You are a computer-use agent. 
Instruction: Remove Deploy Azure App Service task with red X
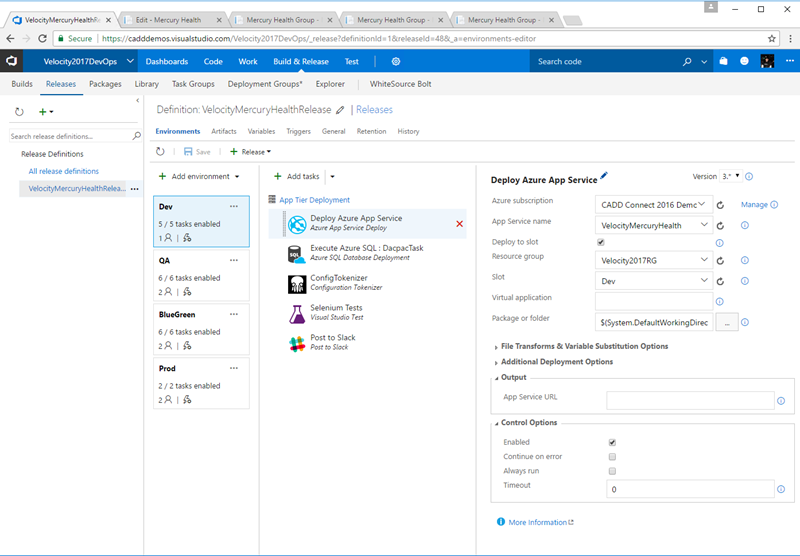pyautogui.click(x=459, y=223)
